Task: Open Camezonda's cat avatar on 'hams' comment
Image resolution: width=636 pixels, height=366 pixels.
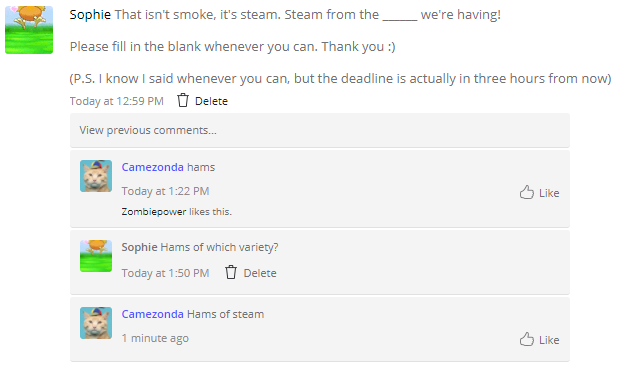Action: [96, 176]
